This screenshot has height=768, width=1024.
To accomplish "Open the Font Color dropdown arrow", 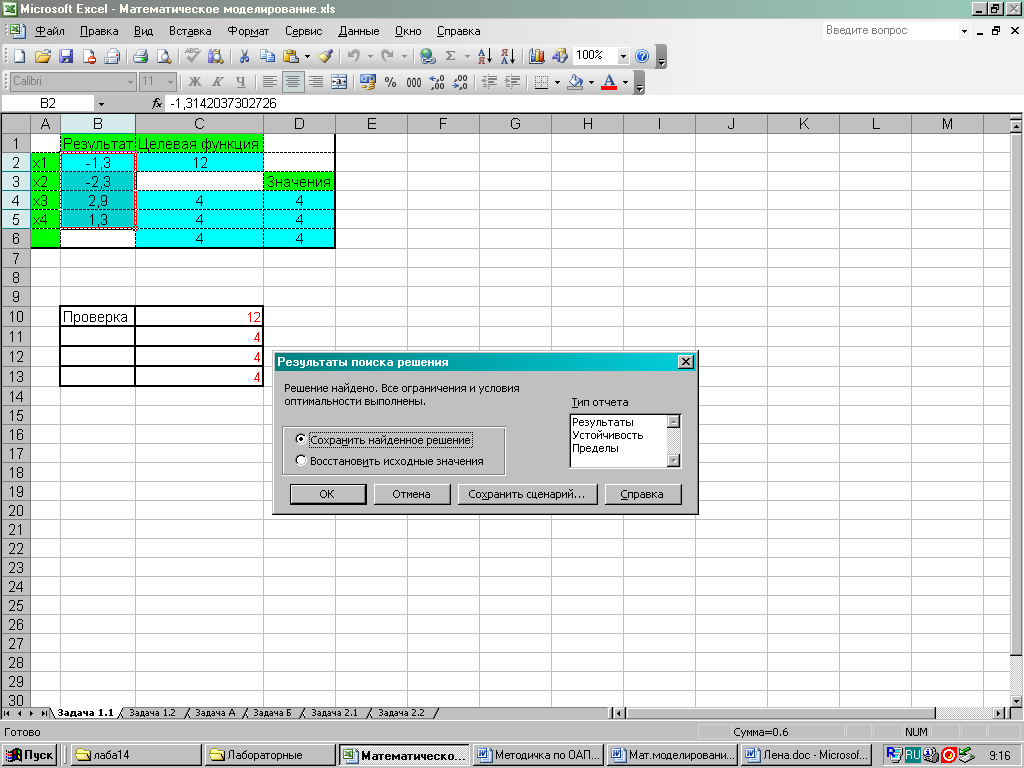I will click(x=625, y=82).
